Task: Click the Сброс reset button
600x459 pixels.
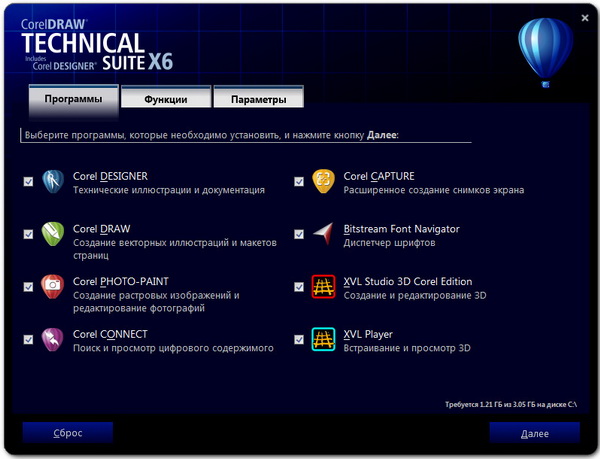Action: tap(67, 433)
